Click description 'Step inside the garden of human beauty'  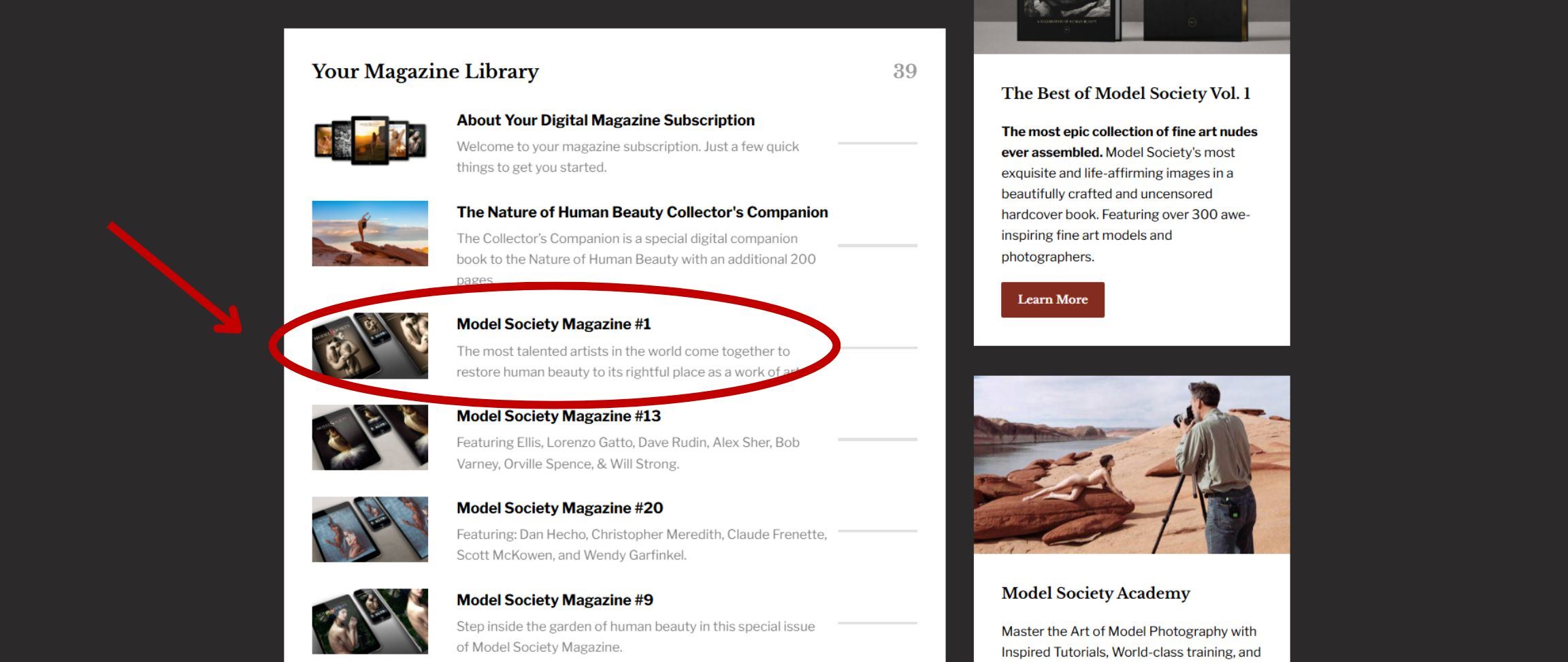point(636,637)
